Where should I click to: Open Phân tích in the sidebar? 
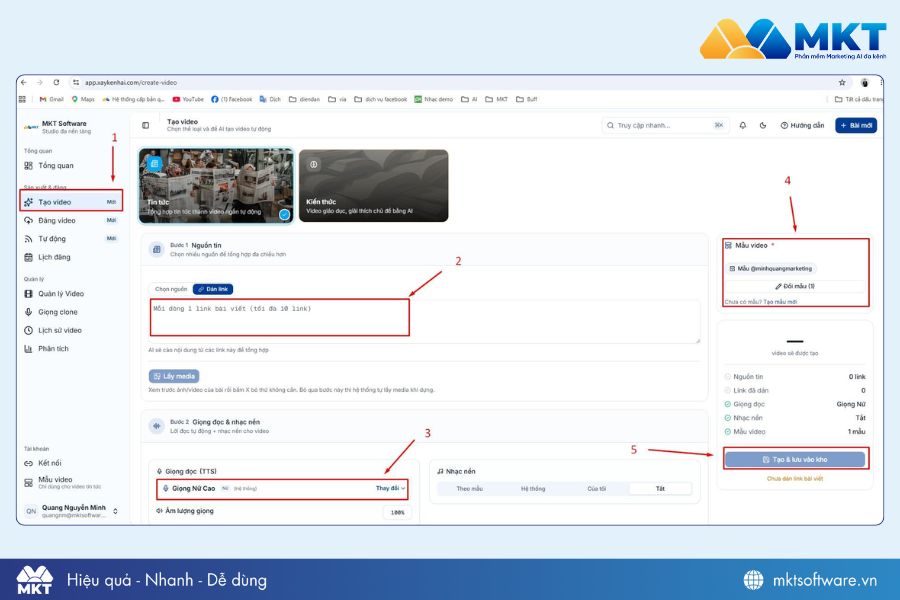click(x=71, y=349)
